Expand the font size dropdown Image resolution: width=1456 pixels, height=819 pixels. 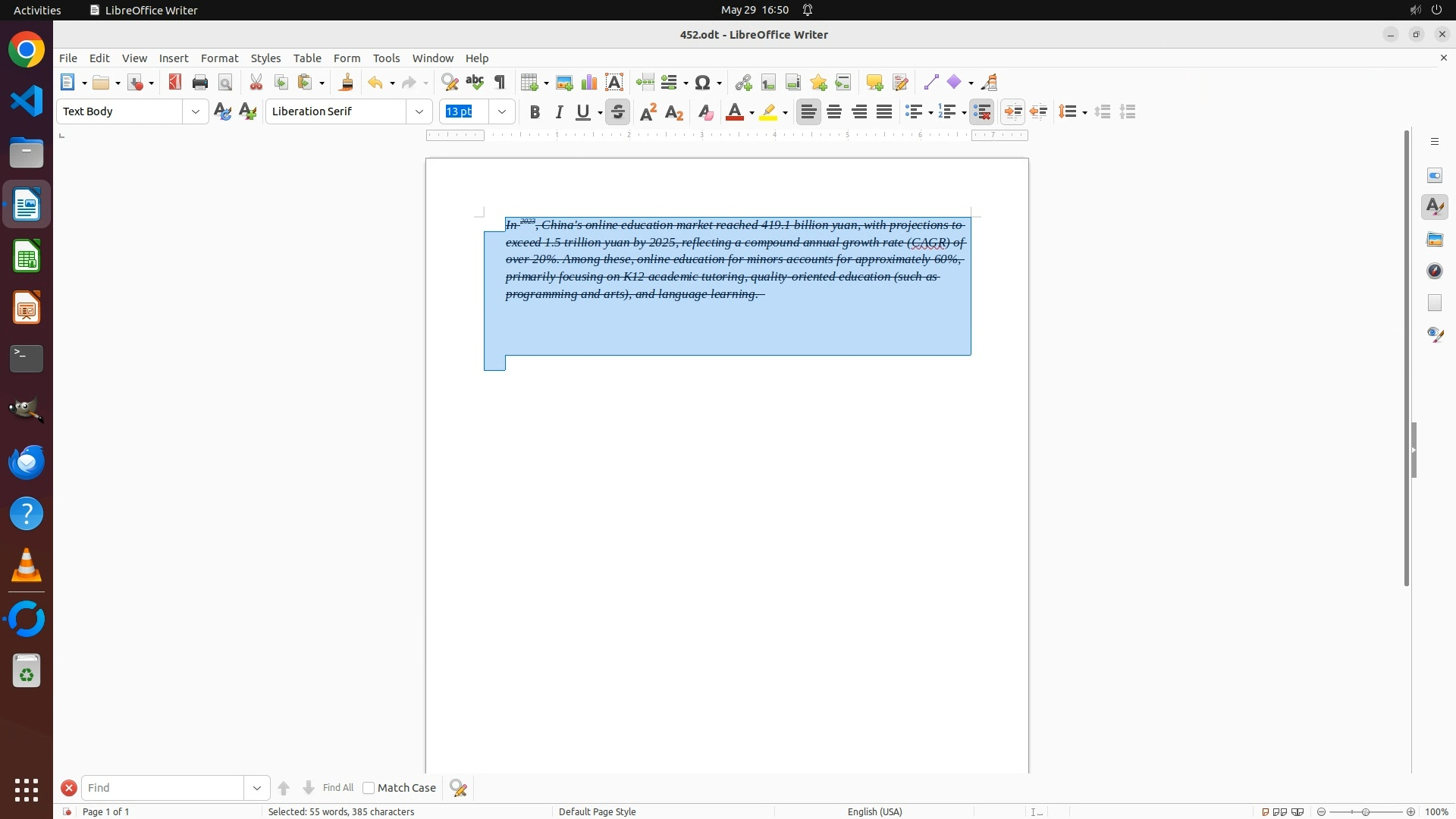pyautogui.click(x=502, y=111)
